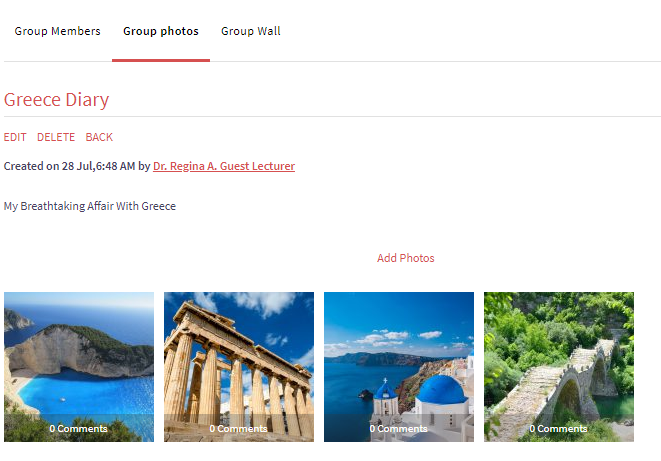Open the Group Members tab

57,31
